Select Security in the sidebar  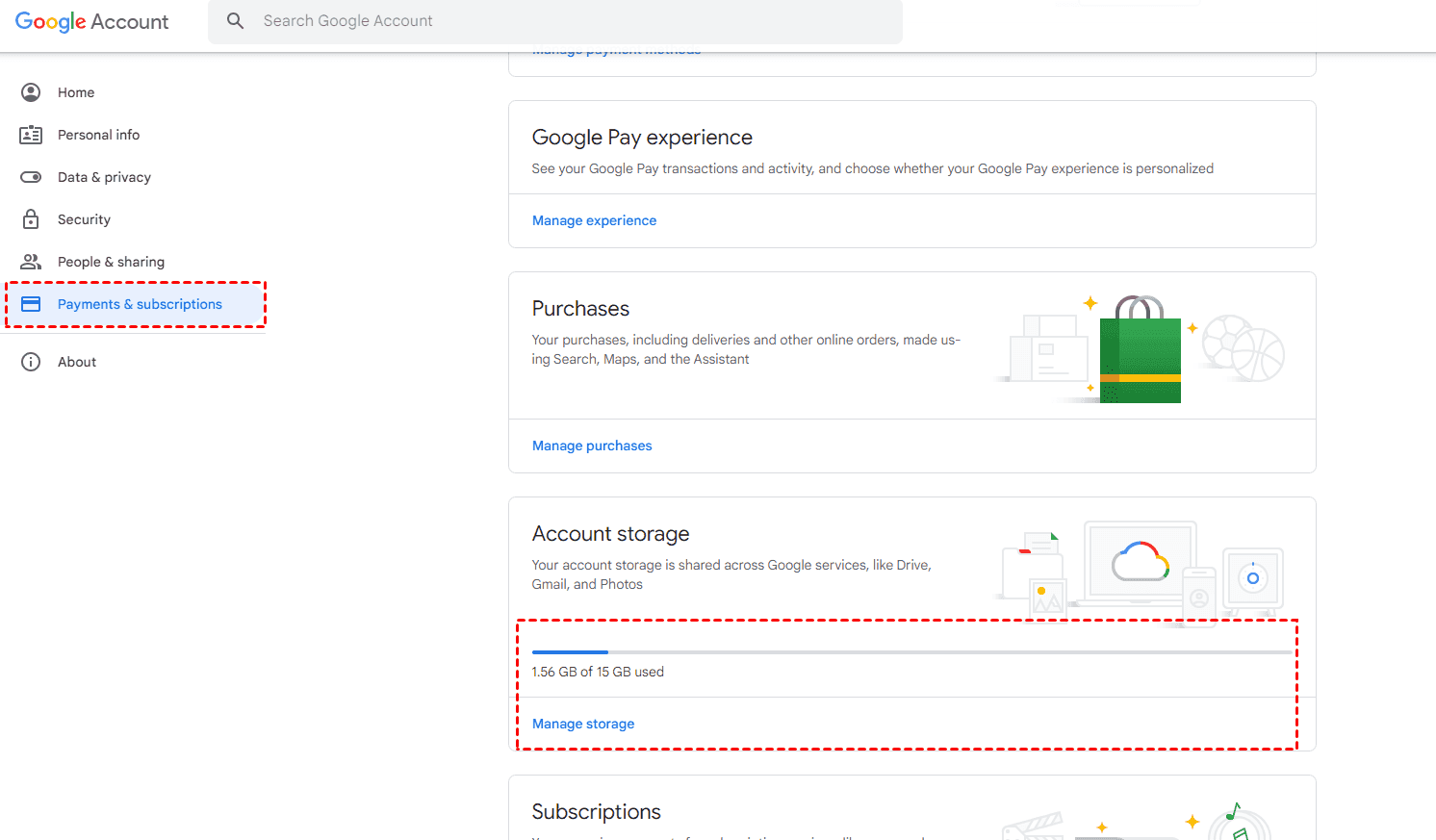(84, 219)
